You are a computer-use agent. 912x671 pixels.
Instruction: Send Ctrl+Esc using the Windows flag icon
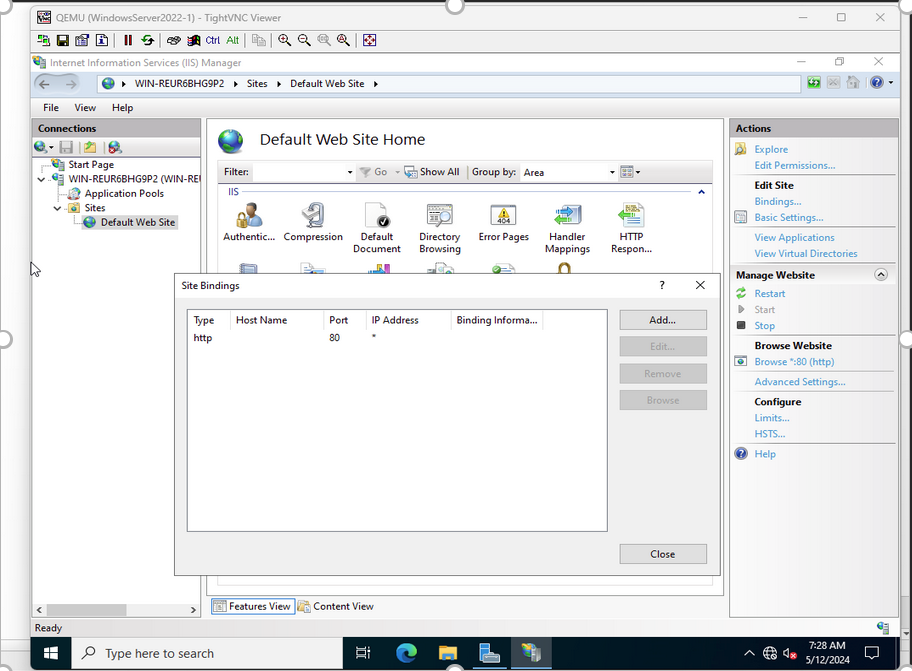(193, 40)
